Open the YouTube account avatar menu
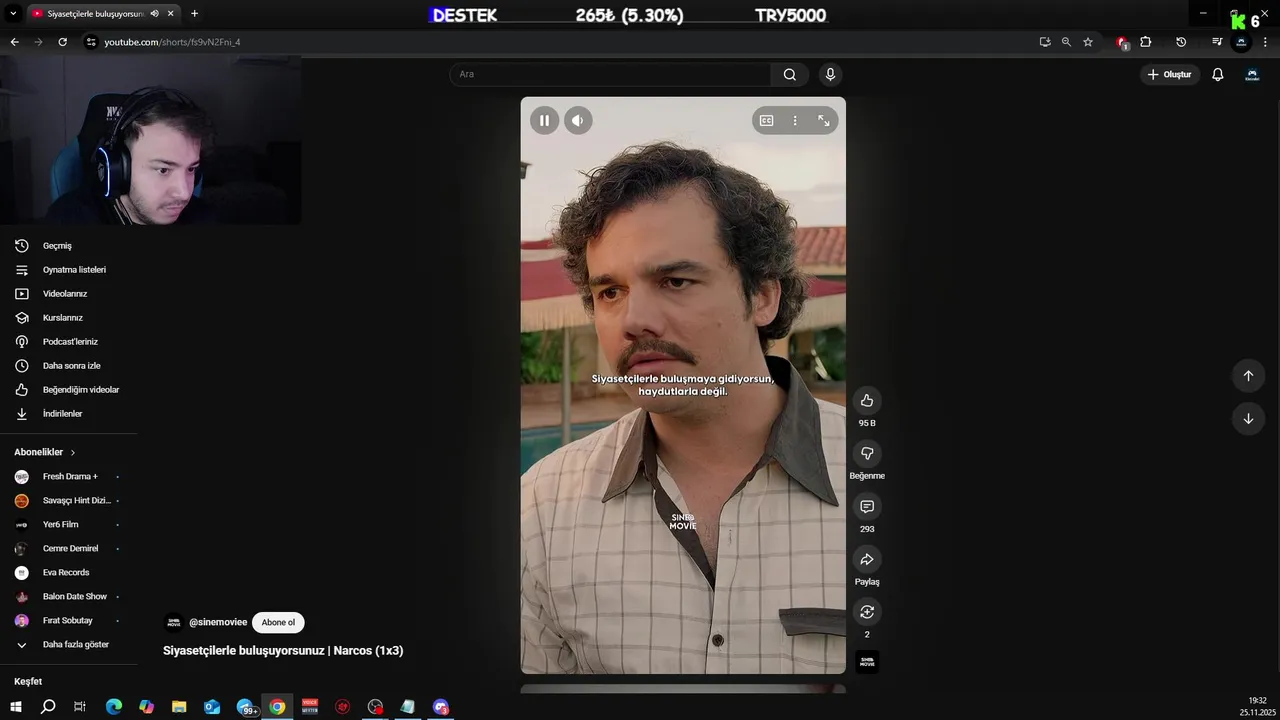 point(1252,74)
